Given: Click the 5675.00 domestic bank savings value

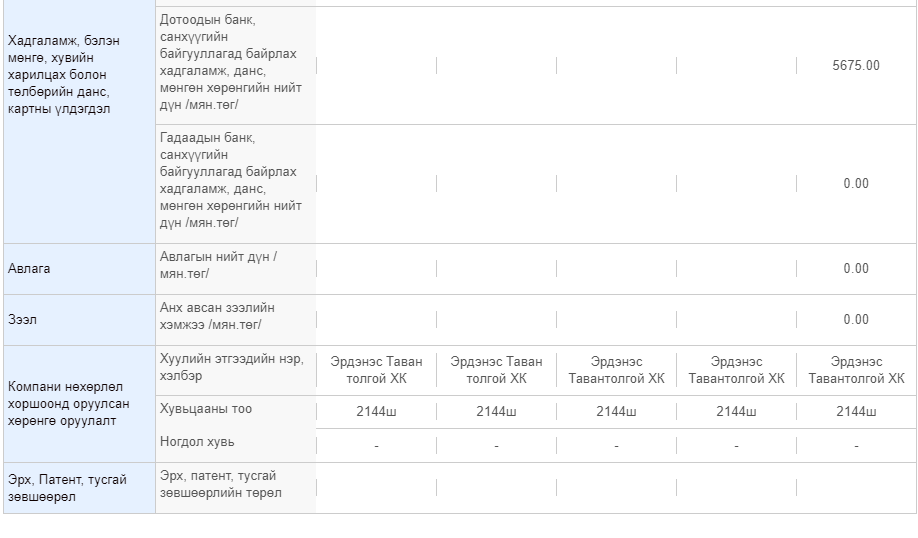Looking at the screenshot, I should pyautogui.click(x=855, y=66).
